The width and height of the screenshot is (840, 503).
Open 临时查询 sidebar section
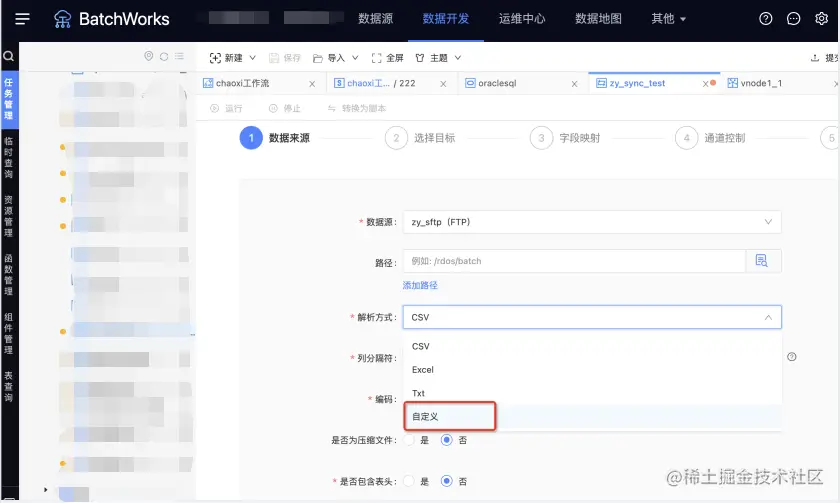tap(9, 157)
